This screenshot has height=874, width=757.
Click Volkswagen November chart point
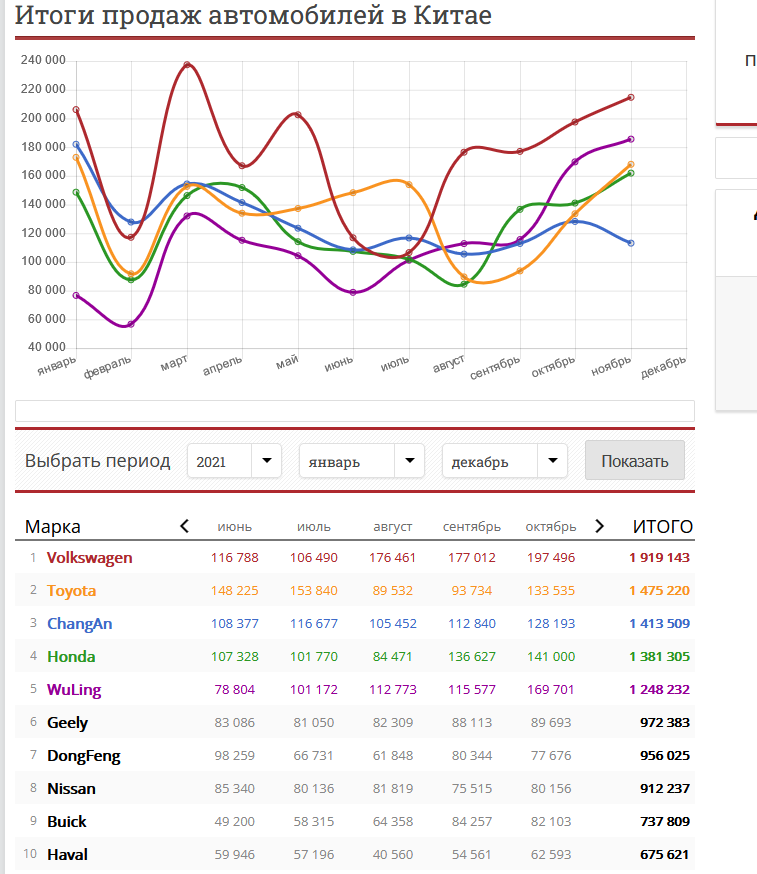click(x=631, y=97)
